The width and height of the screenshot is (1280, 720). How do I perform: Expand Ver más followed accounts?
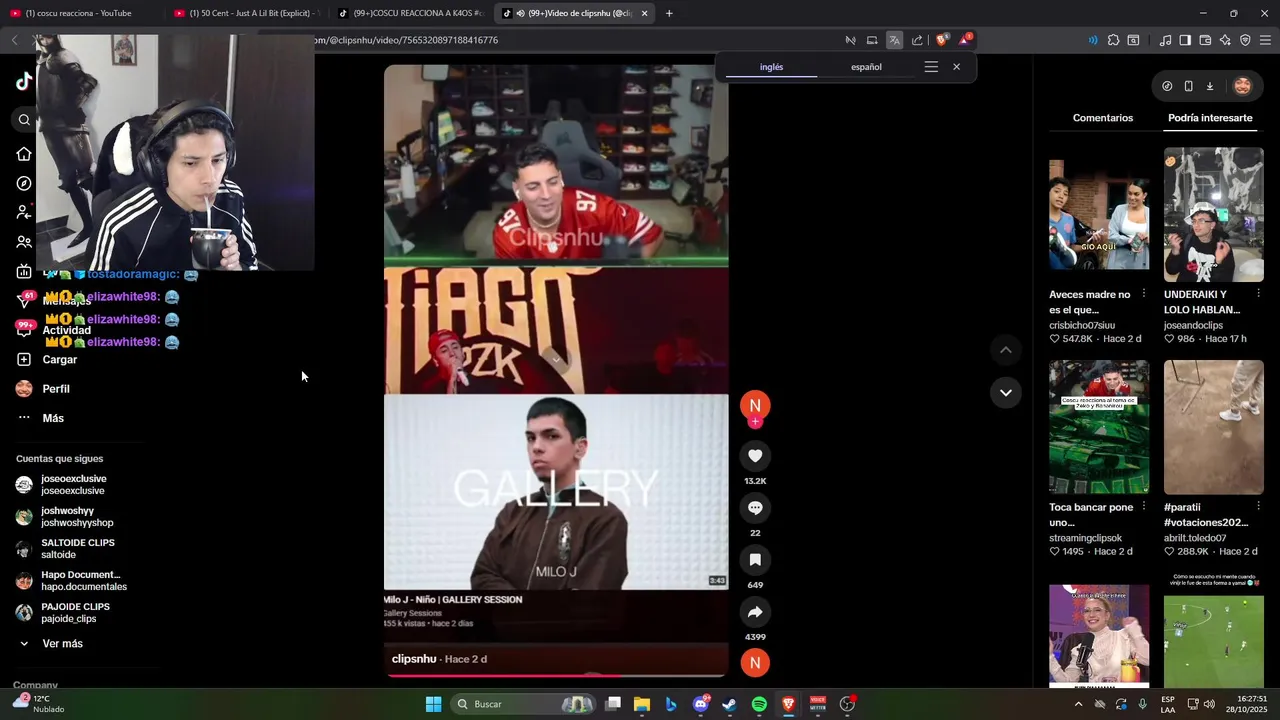(x=50, y=644)
